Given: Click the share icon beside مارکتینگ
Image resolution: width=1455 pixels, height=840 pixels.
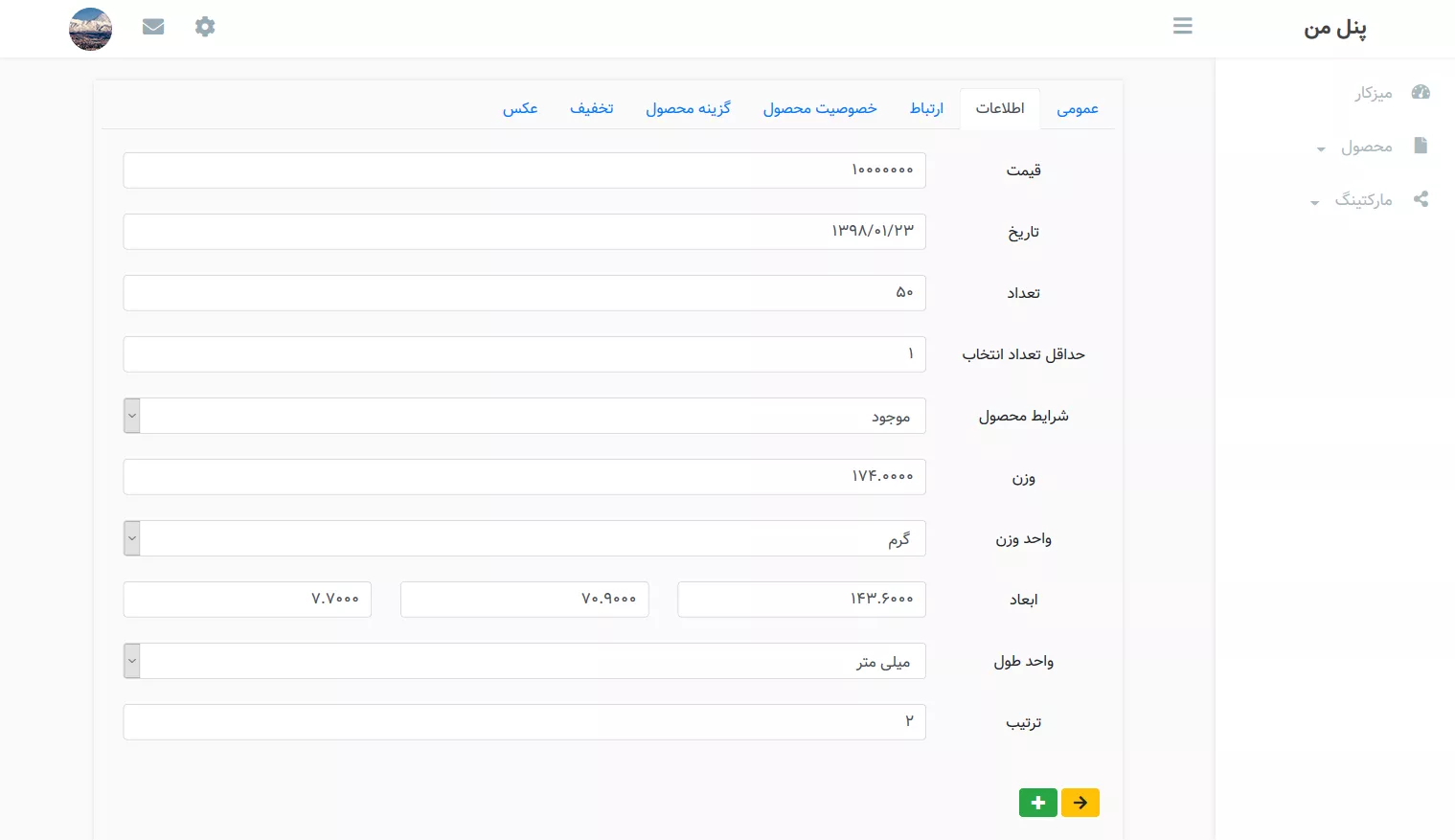Looking at the screenshot, I should pyautogui.click(x=1421, y=199).
